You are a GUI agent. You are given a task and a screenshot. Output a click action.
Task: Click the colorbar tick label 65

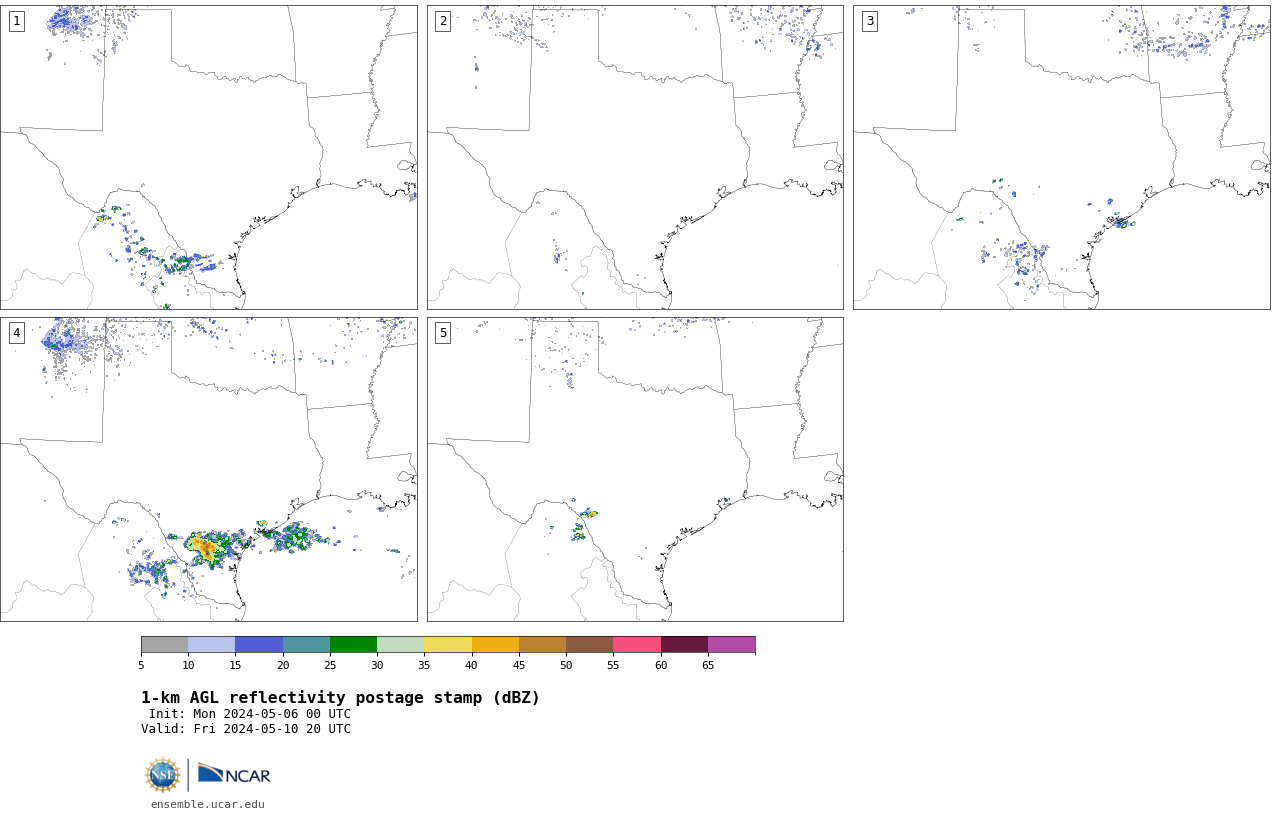(x=708, y=665)
